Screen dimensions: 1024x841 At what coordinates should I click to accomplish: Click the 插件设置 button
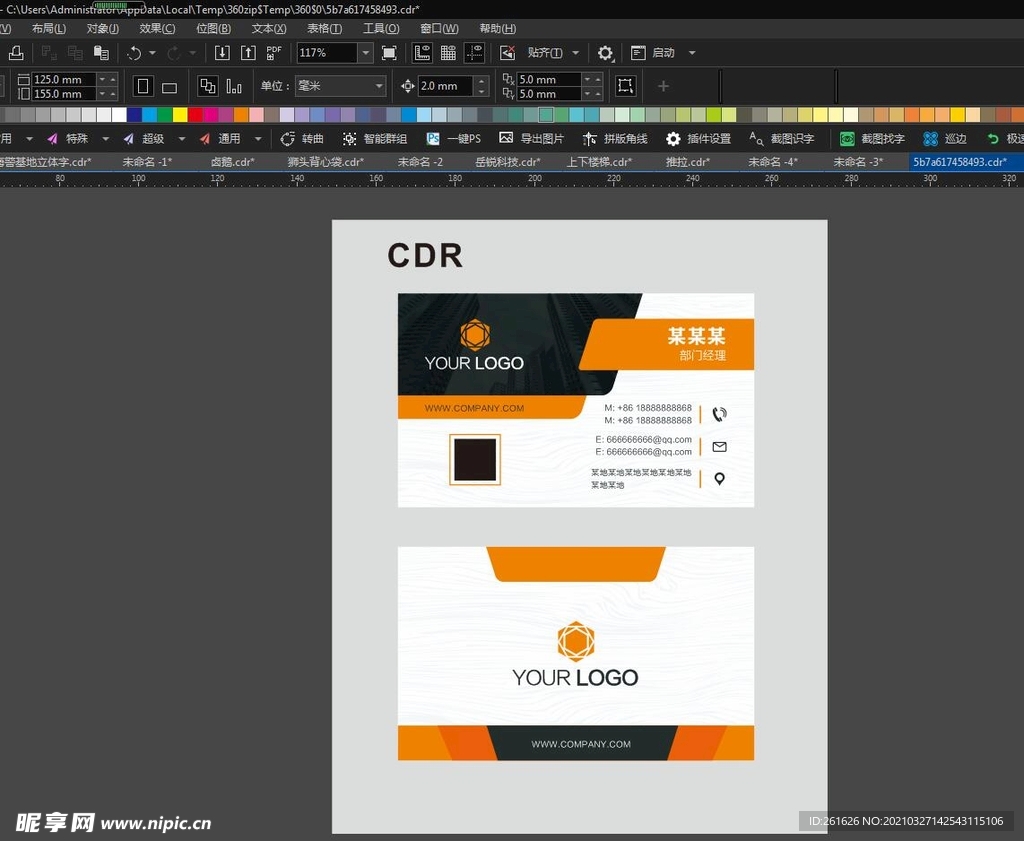pyautogui.click(x=699, y=139)
